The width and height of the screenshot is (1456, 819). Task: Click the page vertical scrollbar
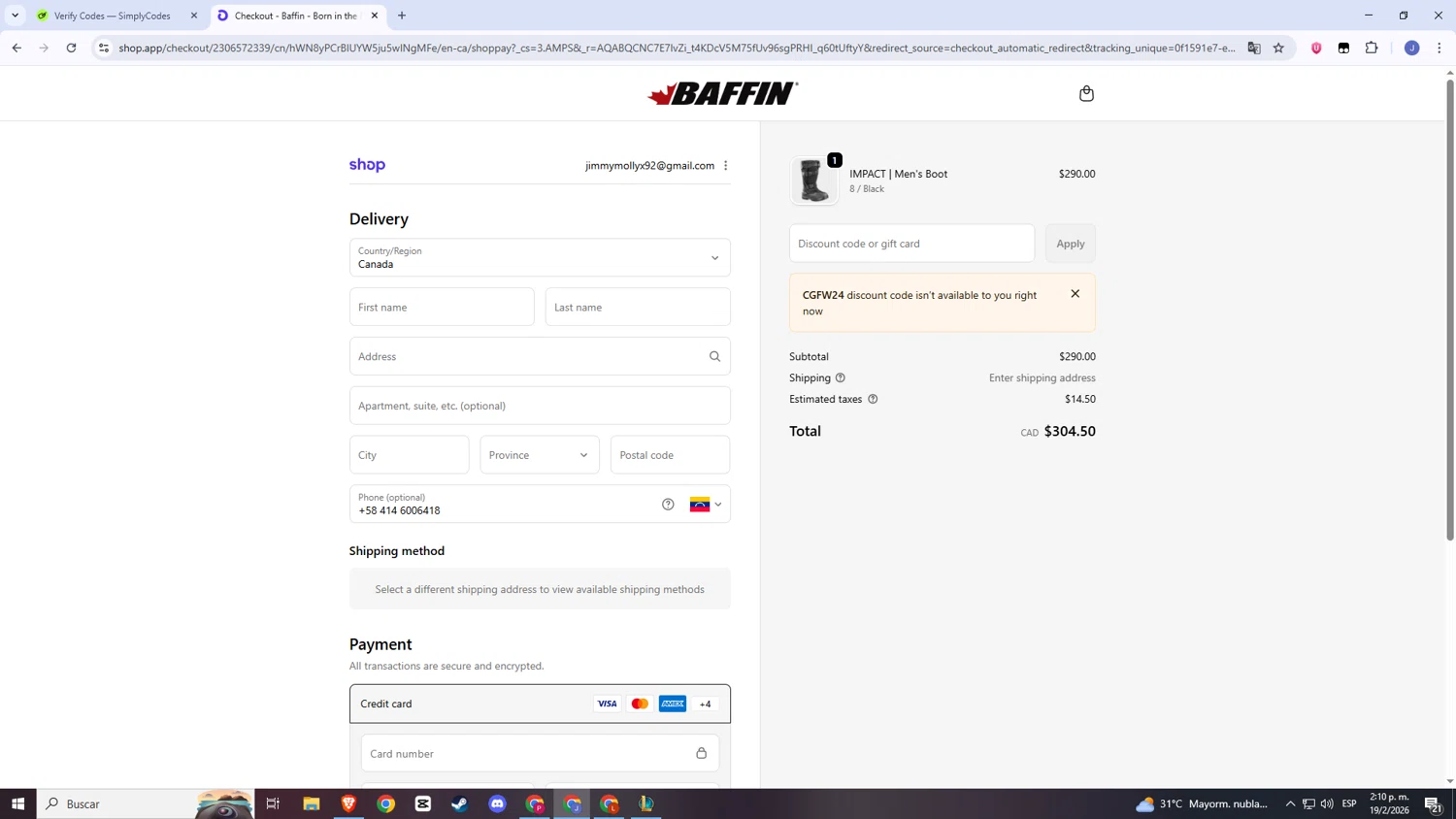1450,311
